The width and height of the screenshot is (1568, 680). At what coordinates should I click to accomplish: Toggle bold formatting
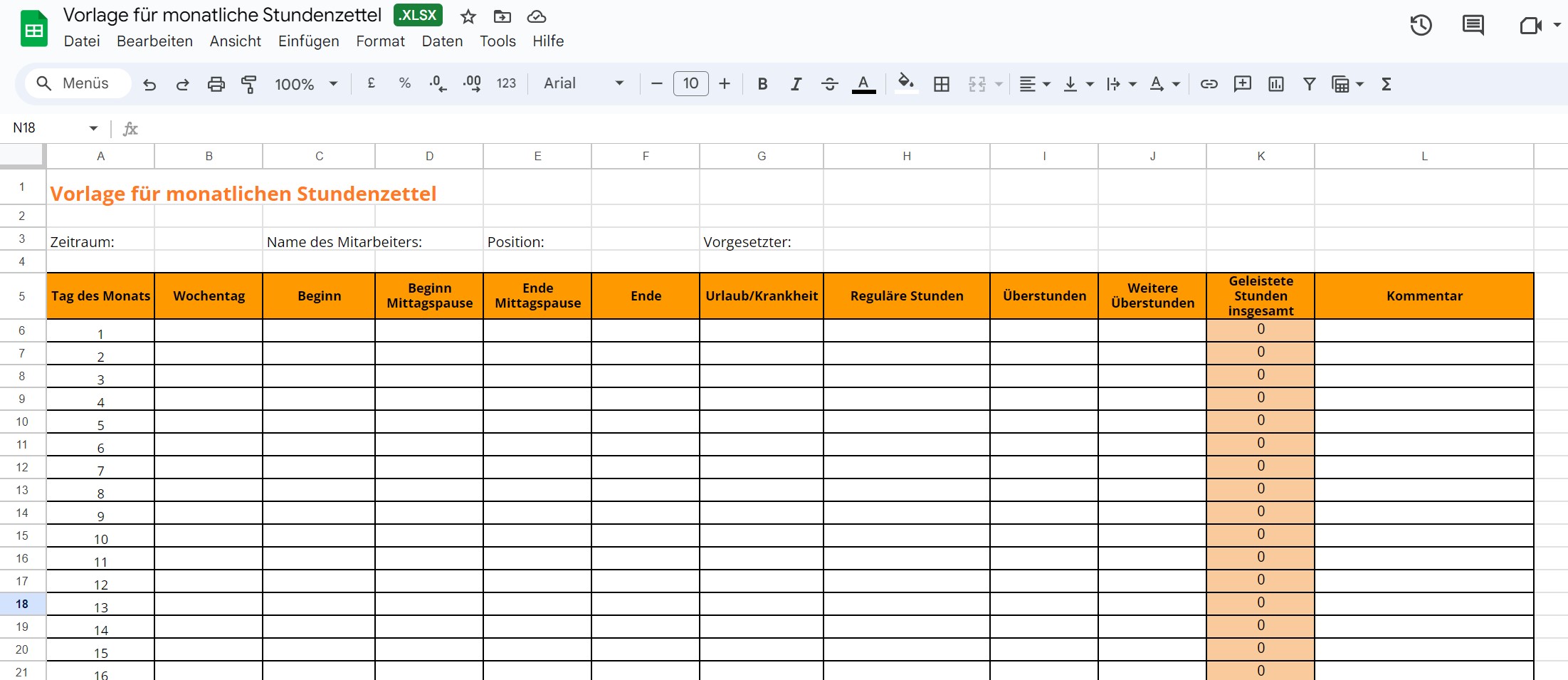(762, 84)
